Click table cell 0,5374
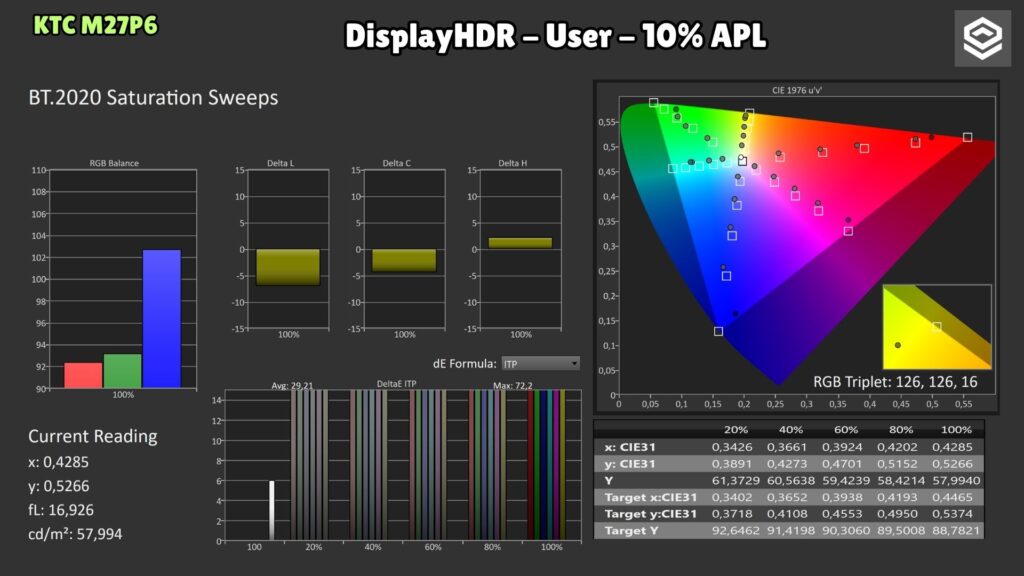Image resolution: width=1024 pixels, height=576 pixels. [952, 514]
